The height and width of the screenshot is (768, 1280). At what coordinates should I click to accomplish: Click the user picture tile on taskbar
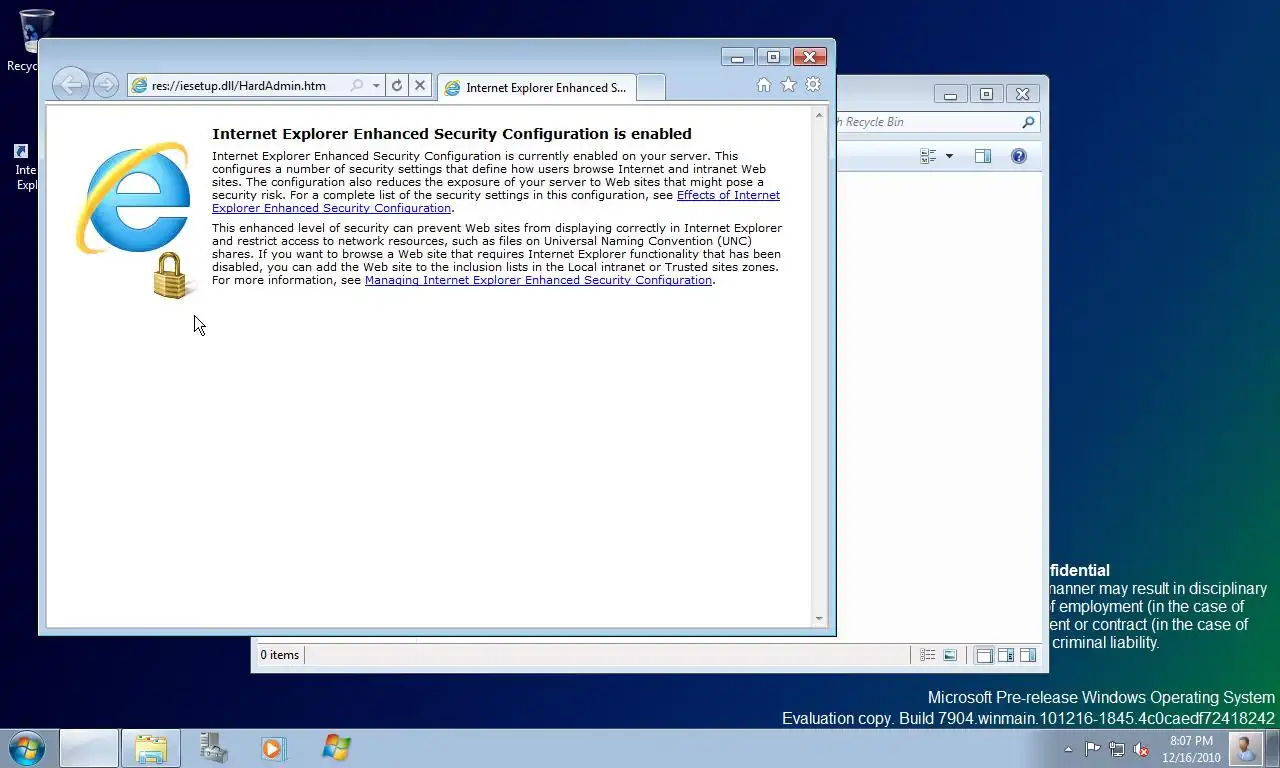[1246, 748]
